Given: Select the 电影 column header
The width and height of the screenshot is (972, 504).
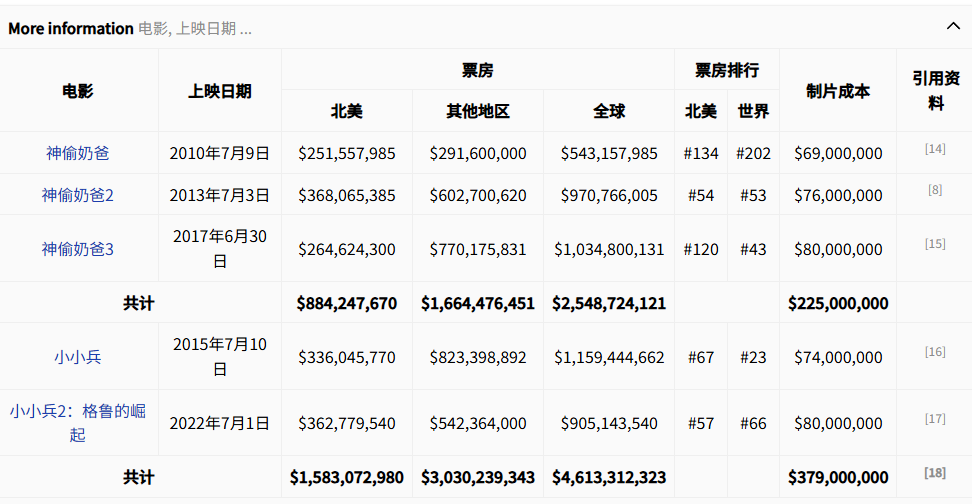Looking at the screenshot, I should pyautogui.click(x=77, y=91).
